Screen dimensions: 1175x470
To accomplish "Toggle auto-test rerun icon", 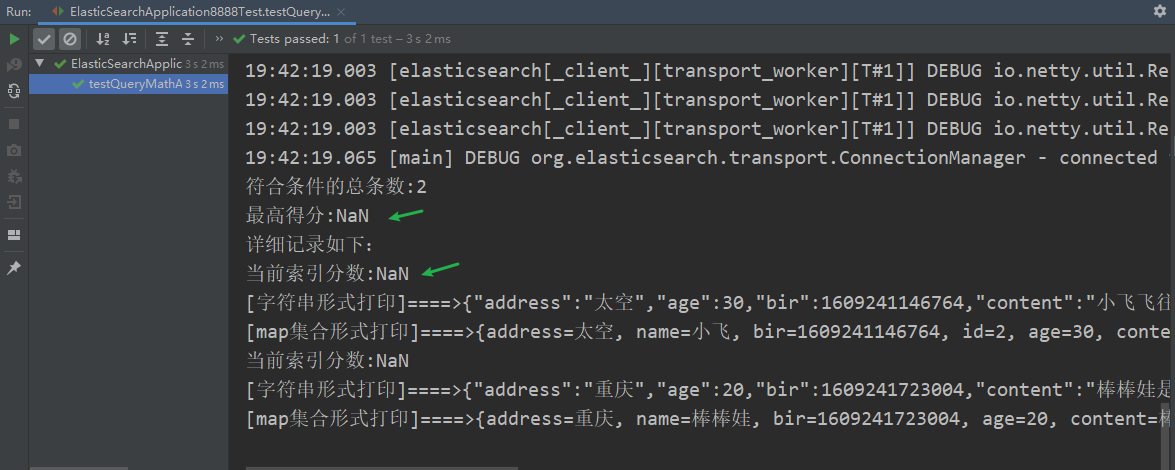I will coord(13,91).
